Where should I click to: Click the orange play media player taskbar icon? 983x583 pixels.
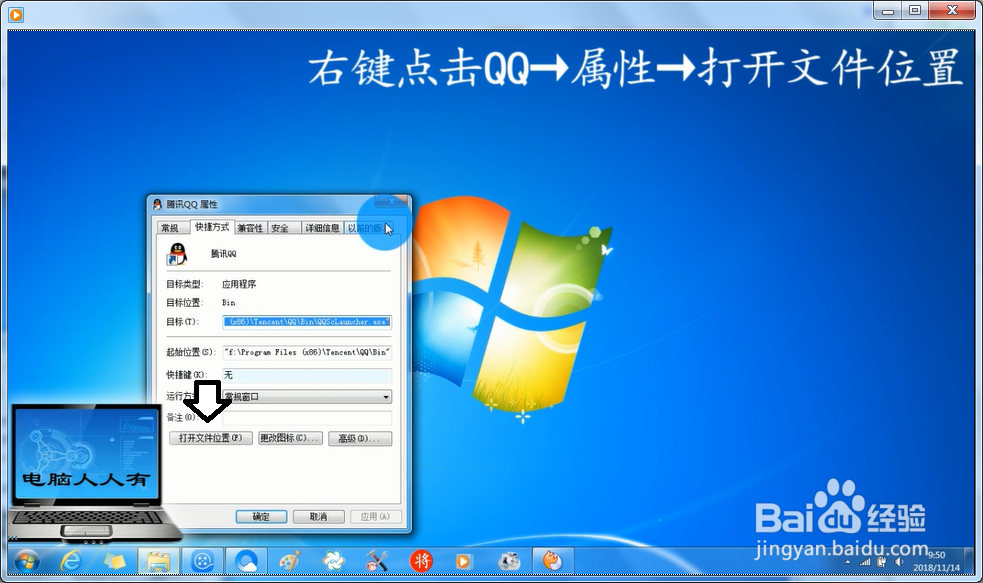[x=464, y=561]
